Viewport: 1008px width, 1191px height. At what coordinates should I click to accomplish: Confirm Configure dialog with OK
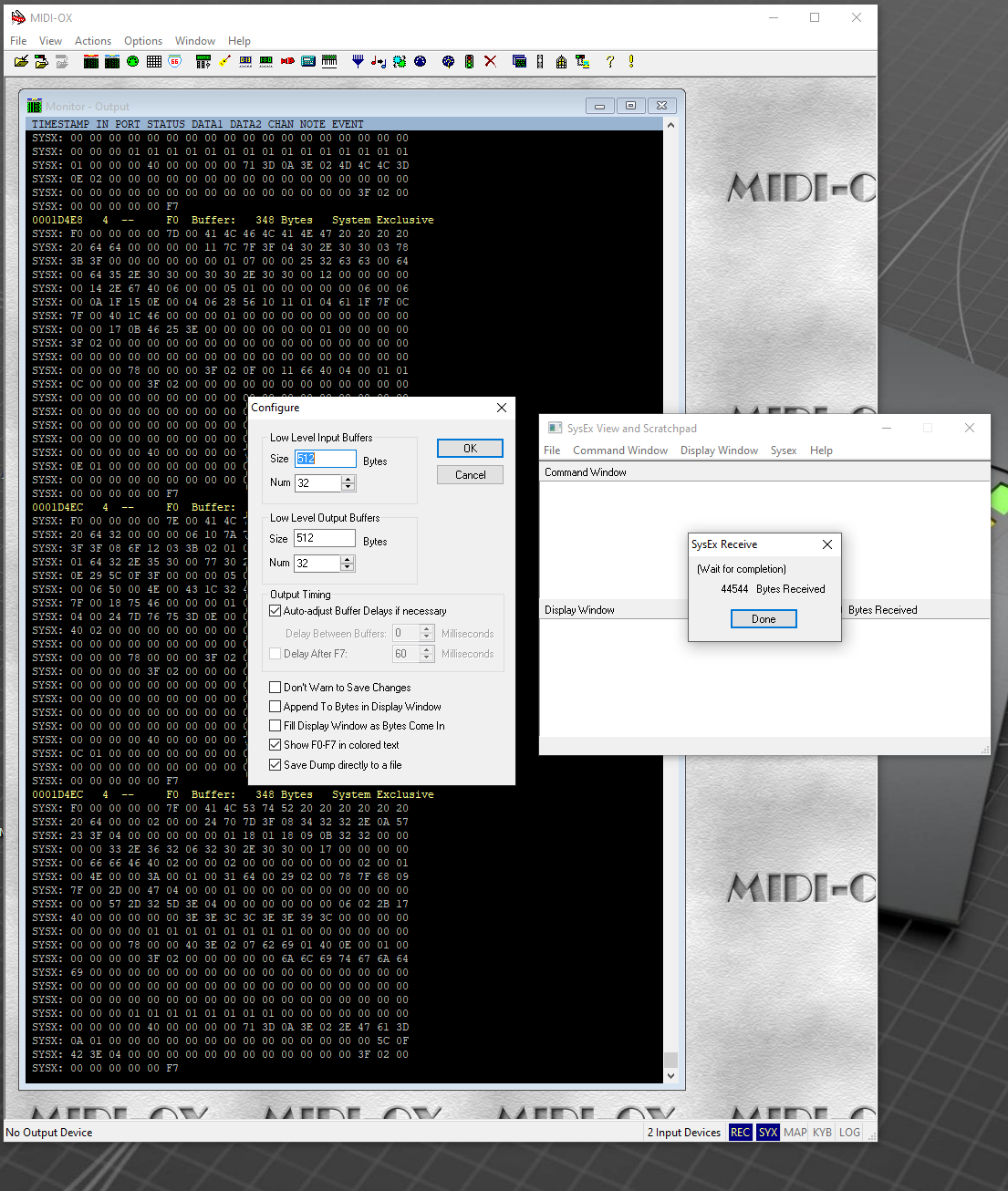[470, 449]
